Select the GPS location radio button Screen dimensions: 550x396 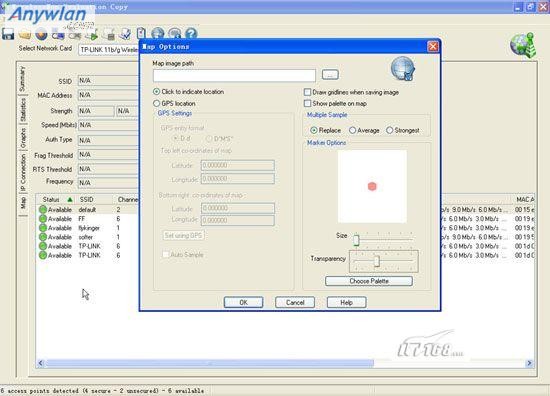(x=156, y=103)
